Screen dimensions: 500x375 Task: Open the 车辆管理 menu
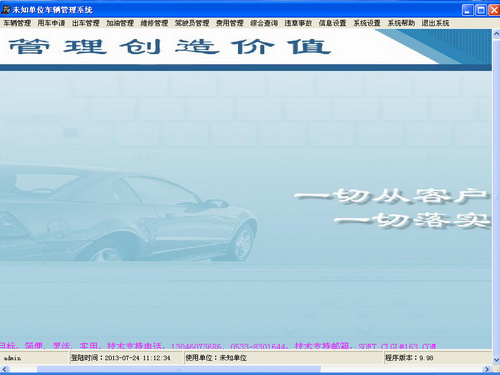tap(17, 23)
